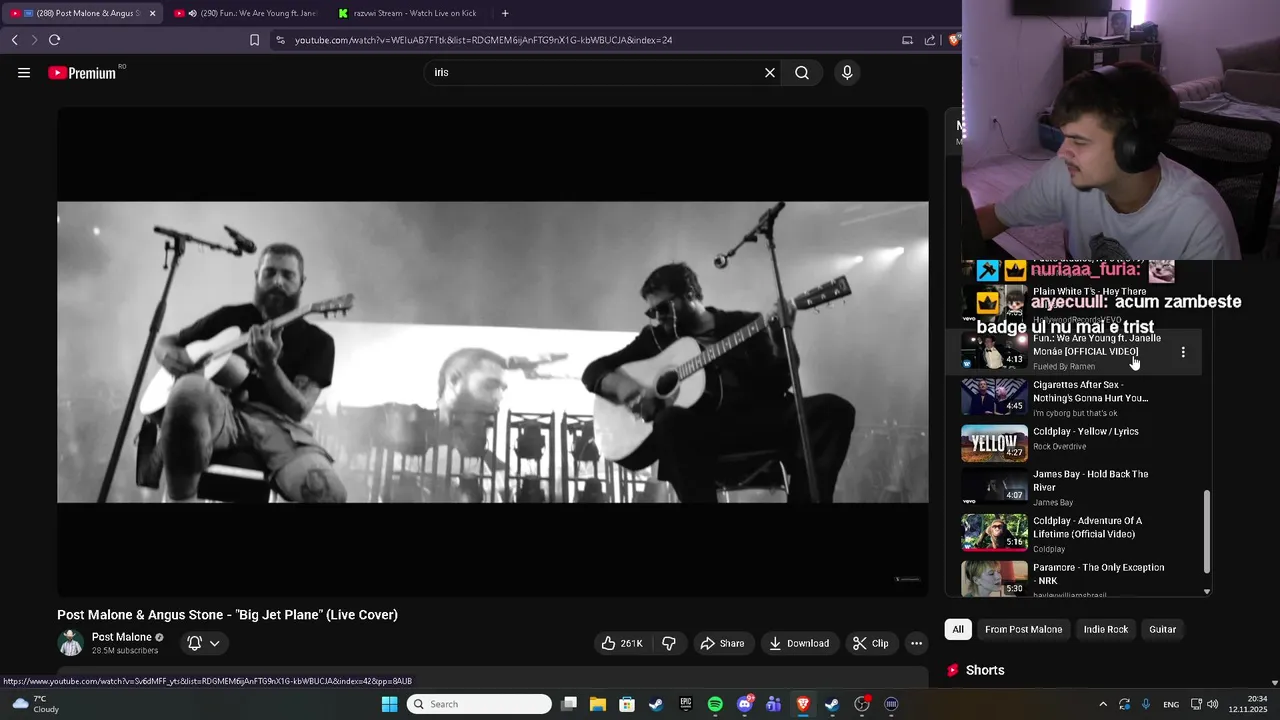Create a clip with the Clip button
Viewport: 1280px width, 720px height.
pos(870,643)
